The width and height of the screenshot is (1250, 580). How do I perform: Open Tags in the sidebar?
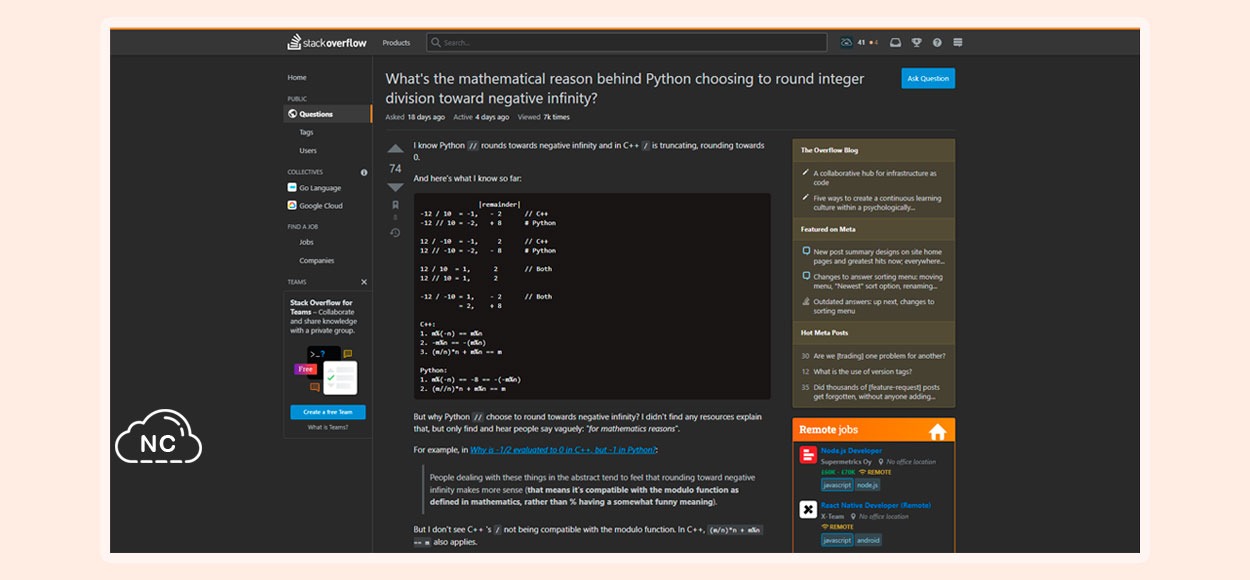point(306,132)
